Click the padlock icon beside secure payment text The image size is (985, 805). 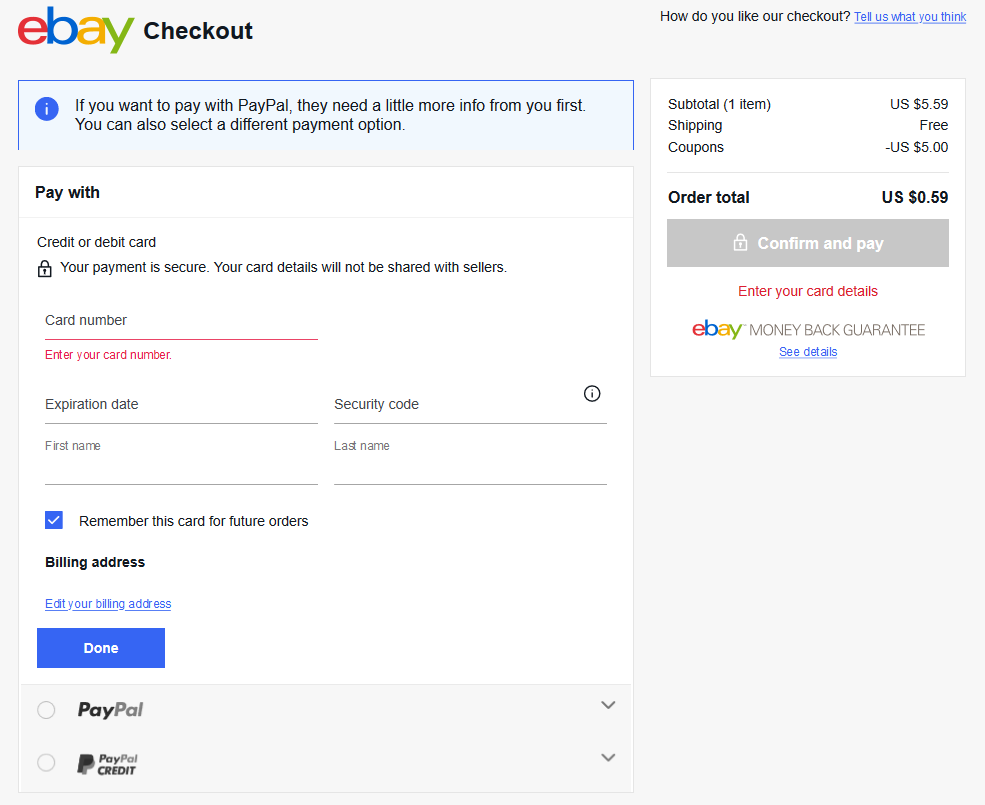(45, 269)
